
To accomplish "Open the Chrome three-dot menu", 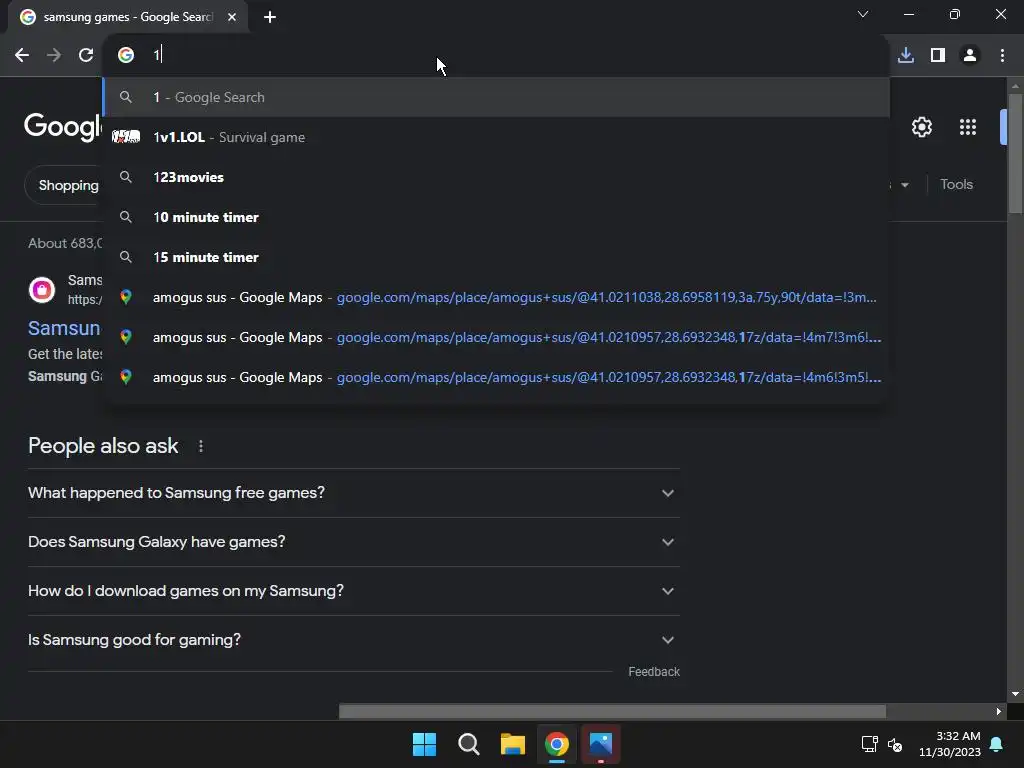I will point(1002,55).
